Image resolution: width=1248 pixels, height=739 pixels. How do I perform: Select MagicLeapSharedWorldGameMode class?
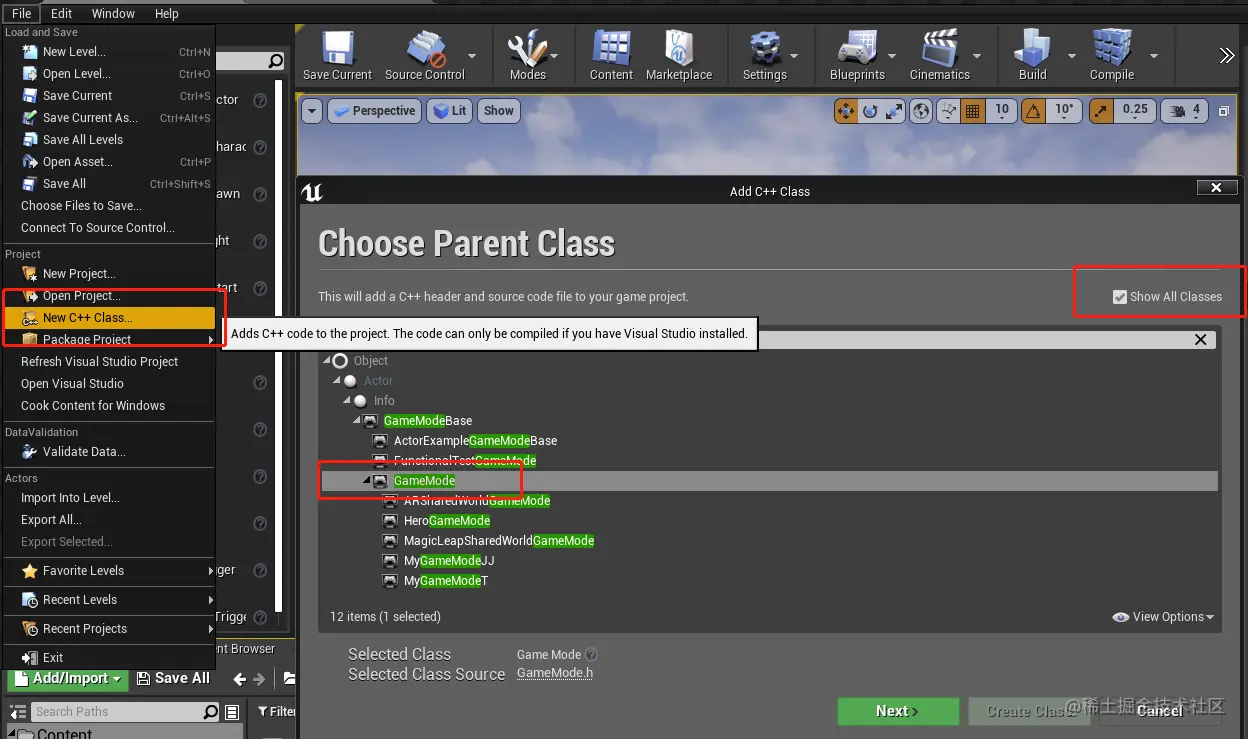(498, 541)
